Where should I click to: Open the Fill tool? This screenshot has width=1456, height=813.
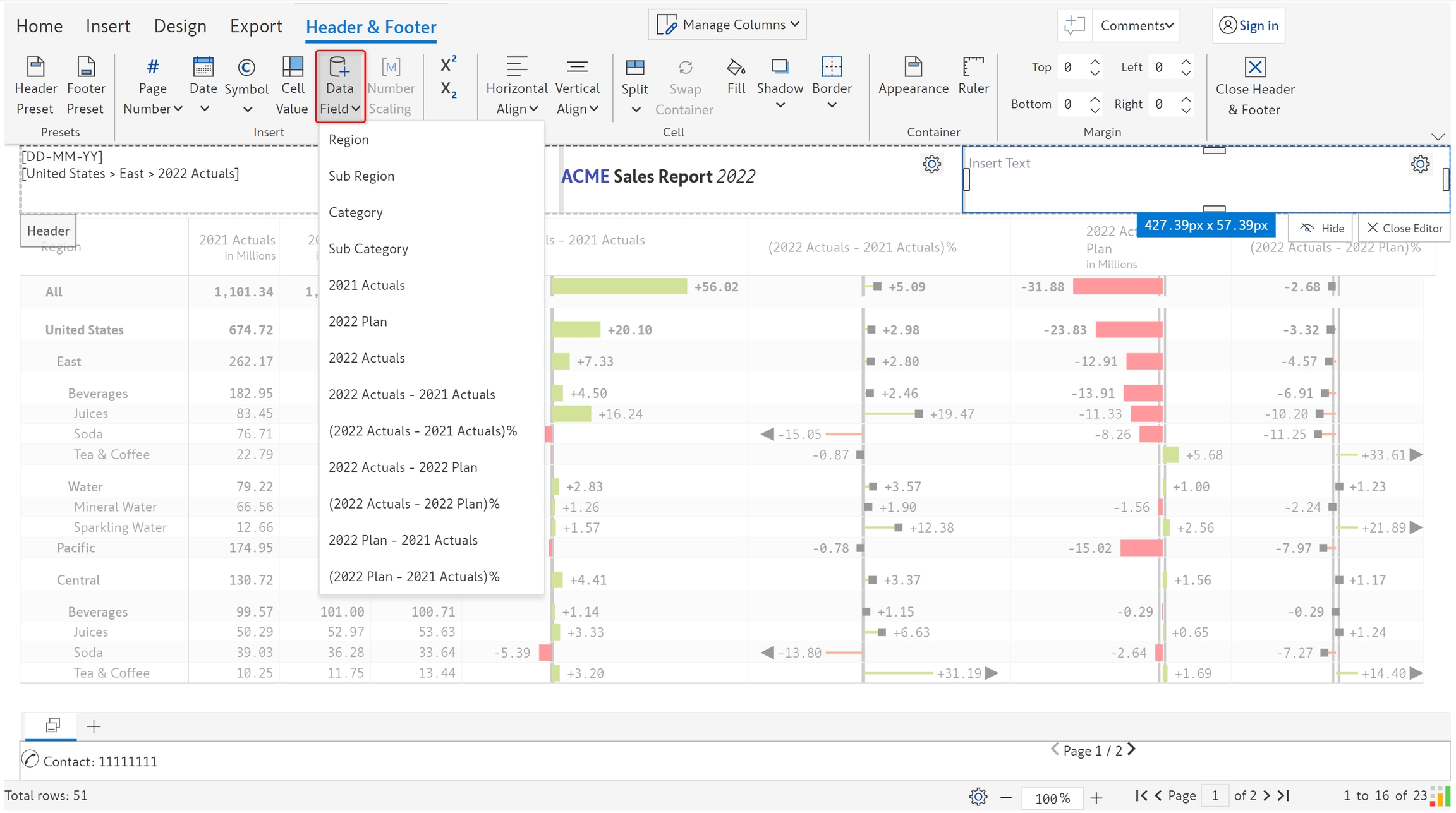pos(736,68)
